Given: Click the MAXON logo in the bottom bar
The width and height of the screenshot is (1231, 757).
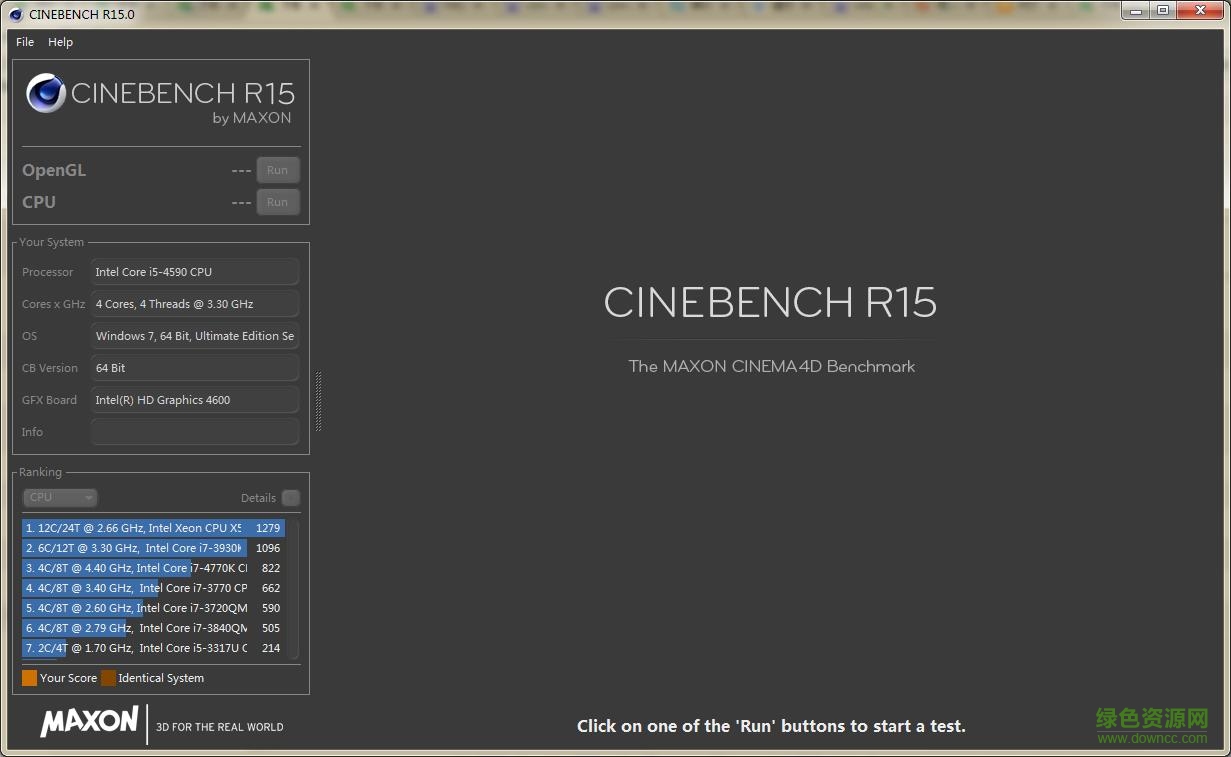Looking at the screenshot, I should [88, 722].
